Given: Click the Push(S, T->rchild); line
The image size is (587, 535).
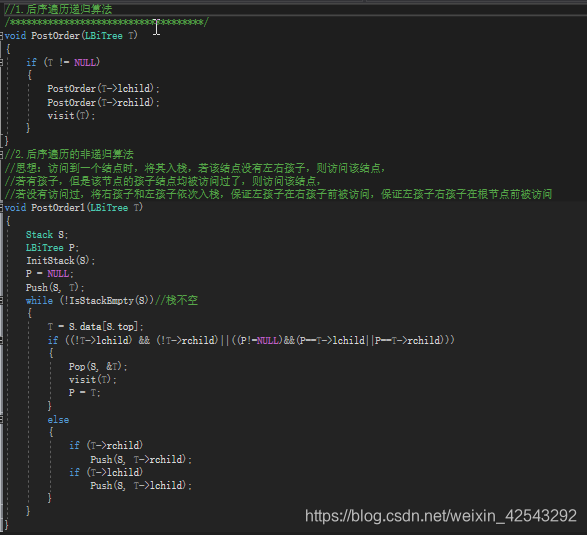Looking at the screenshot, I should pyautogui.click(x=141, y=459).
